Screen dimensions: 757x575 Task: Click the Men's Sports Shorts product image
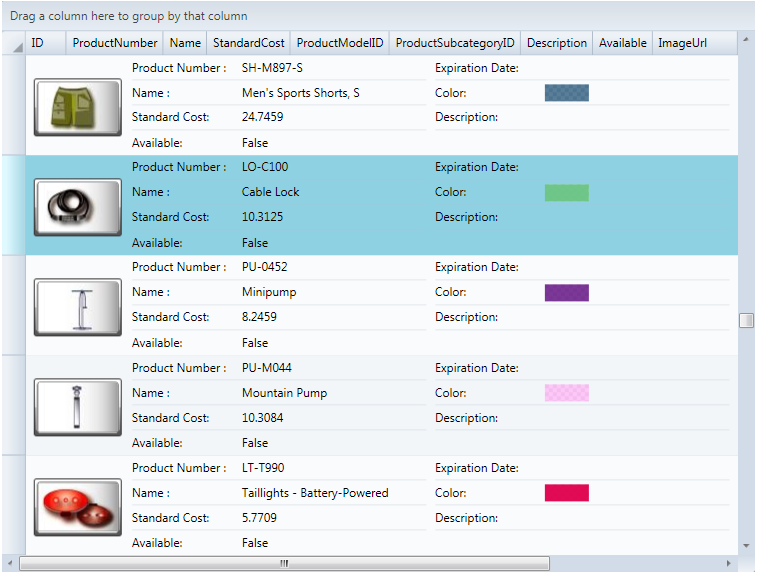point(77,106)
